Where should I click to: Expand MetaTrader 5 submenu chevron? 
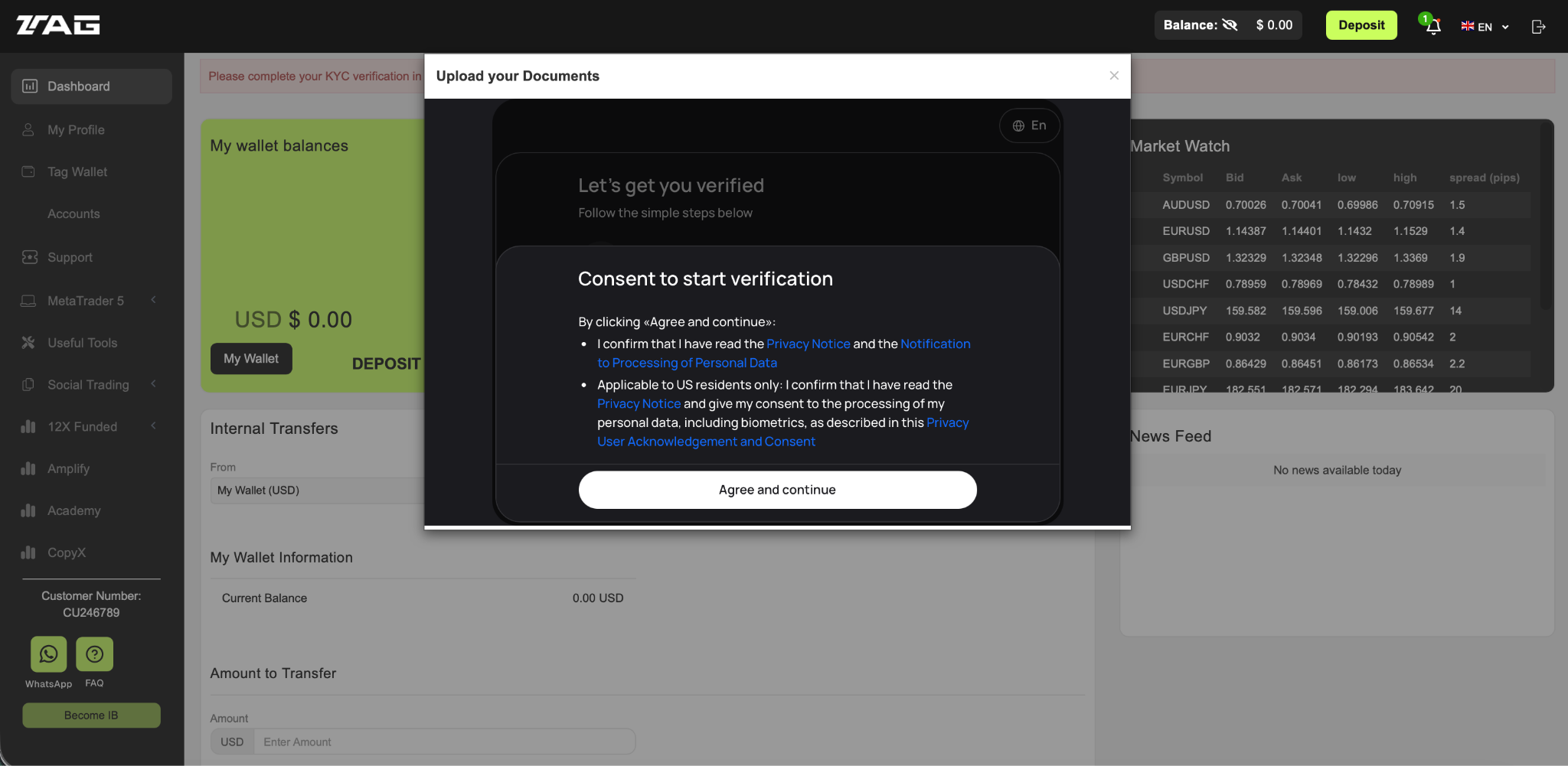[153, 300]
